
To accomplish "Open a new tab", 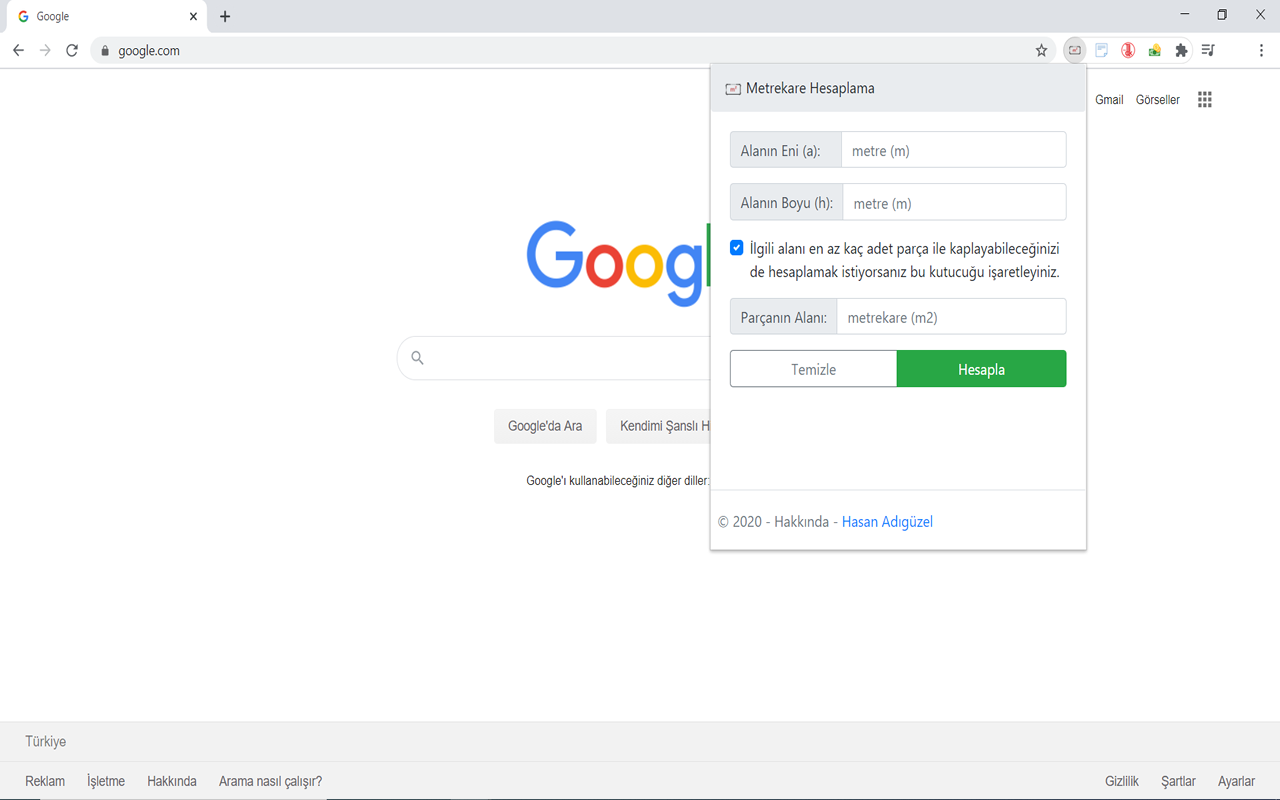I will (x=225, y=16).
